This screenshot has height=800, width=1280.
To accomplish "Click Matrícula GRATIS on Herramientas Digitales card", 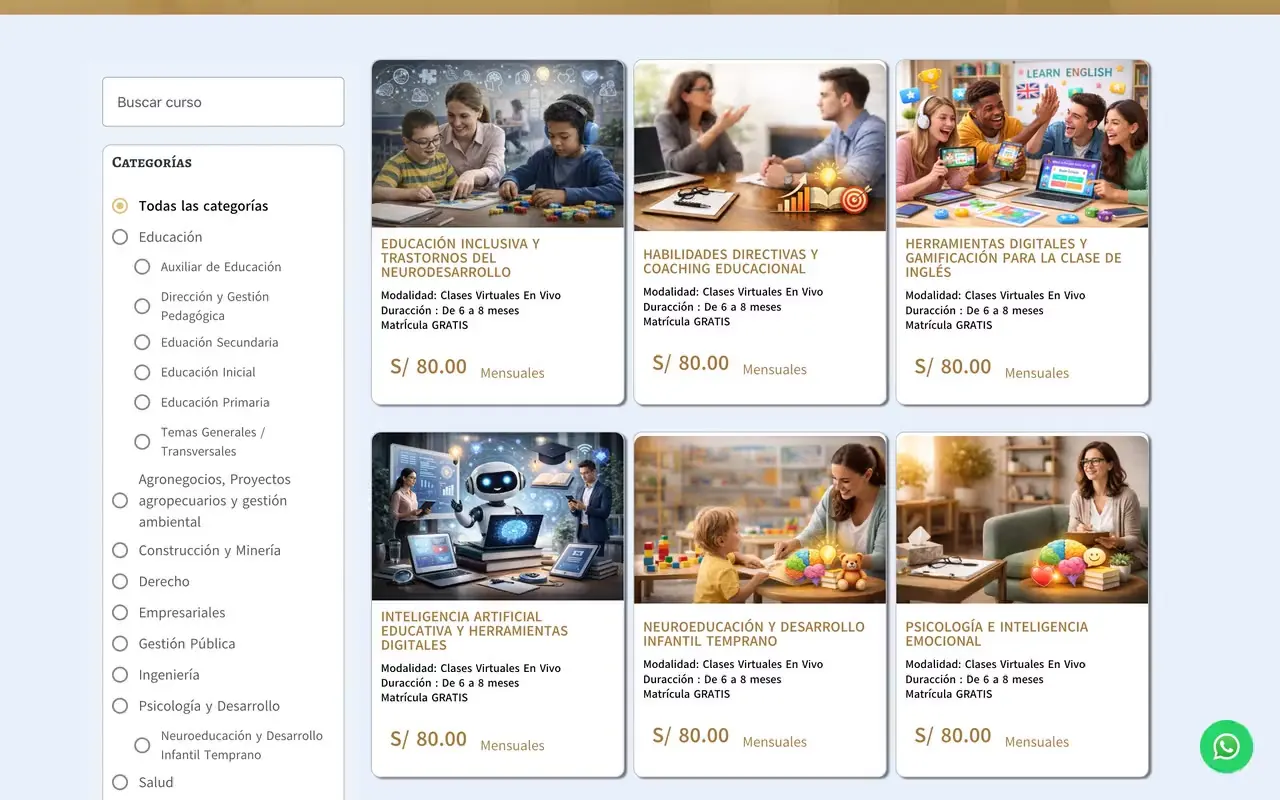I will click(949, 325).
